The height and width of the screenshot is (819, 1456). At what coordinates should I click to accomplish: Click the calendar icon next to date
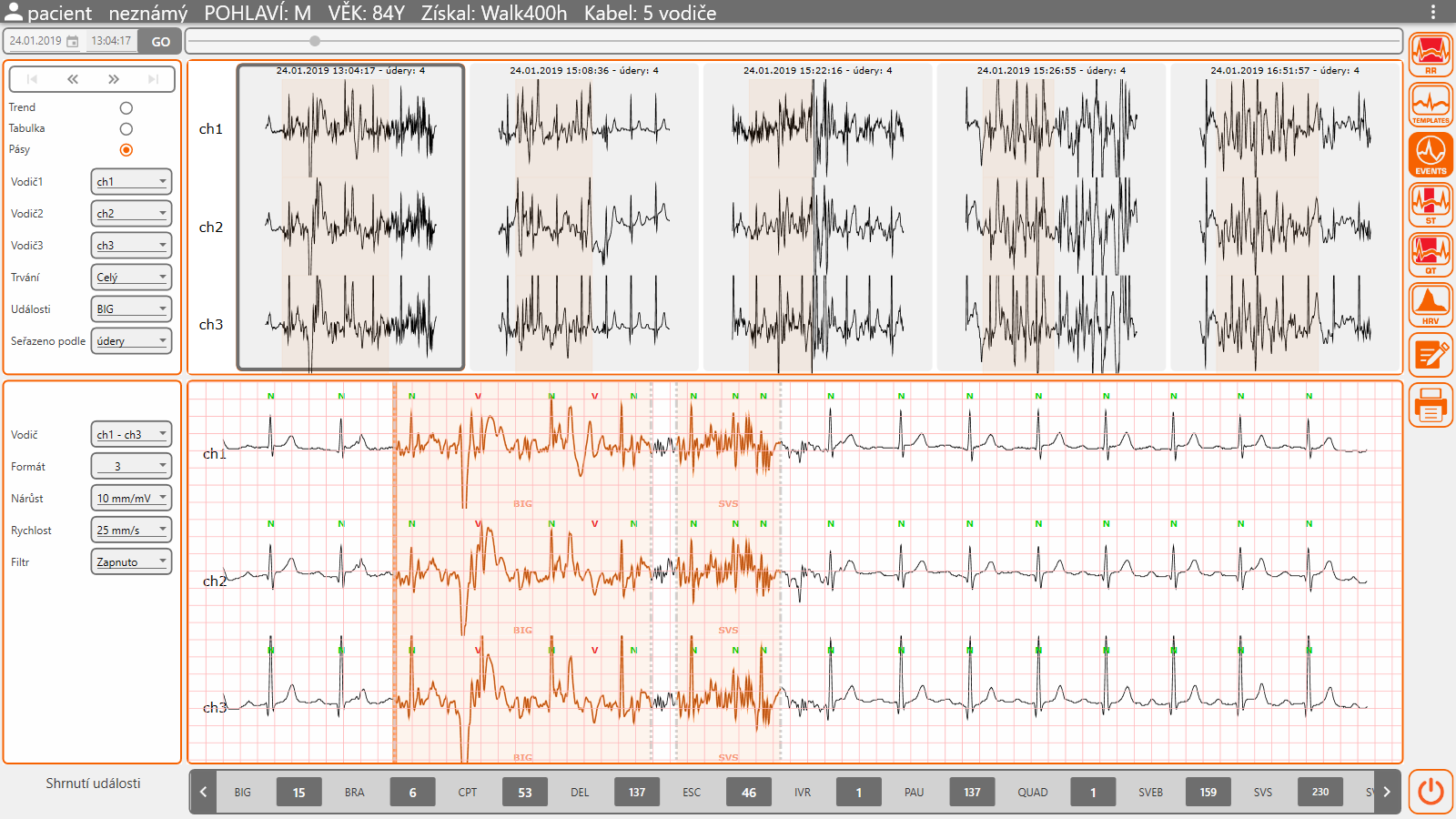(73, 41)
